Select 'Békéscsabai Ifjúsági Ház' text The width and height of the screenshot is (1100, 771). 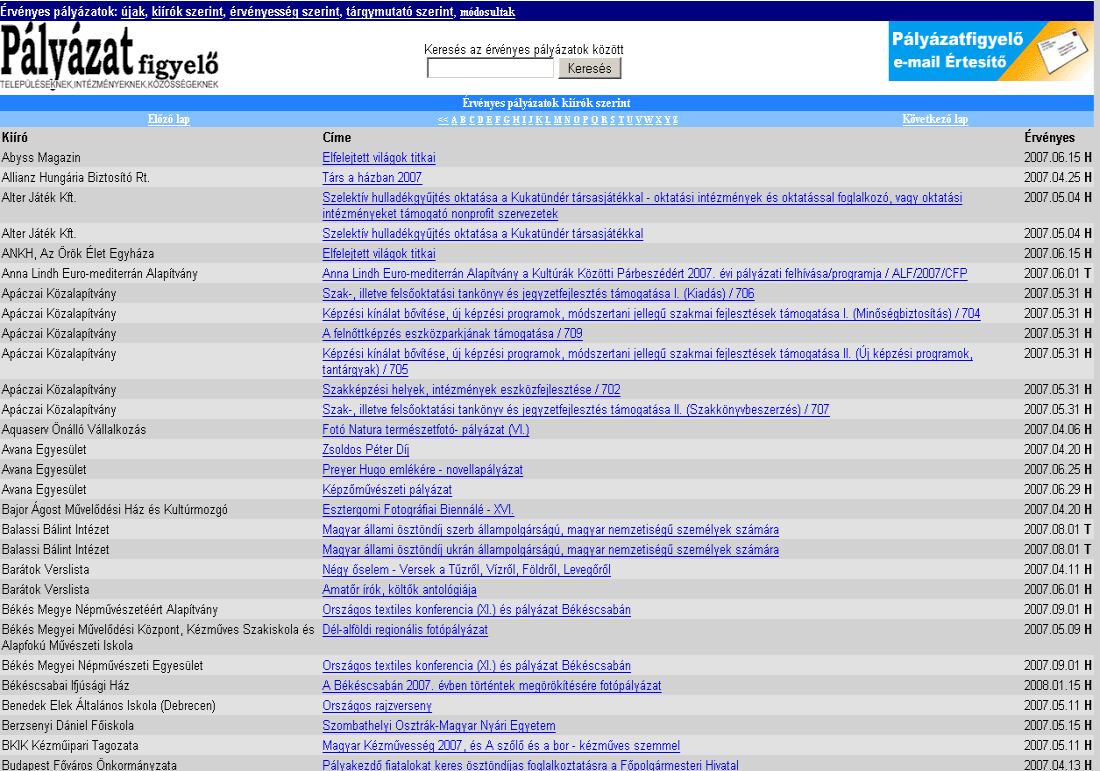point(65,685)
